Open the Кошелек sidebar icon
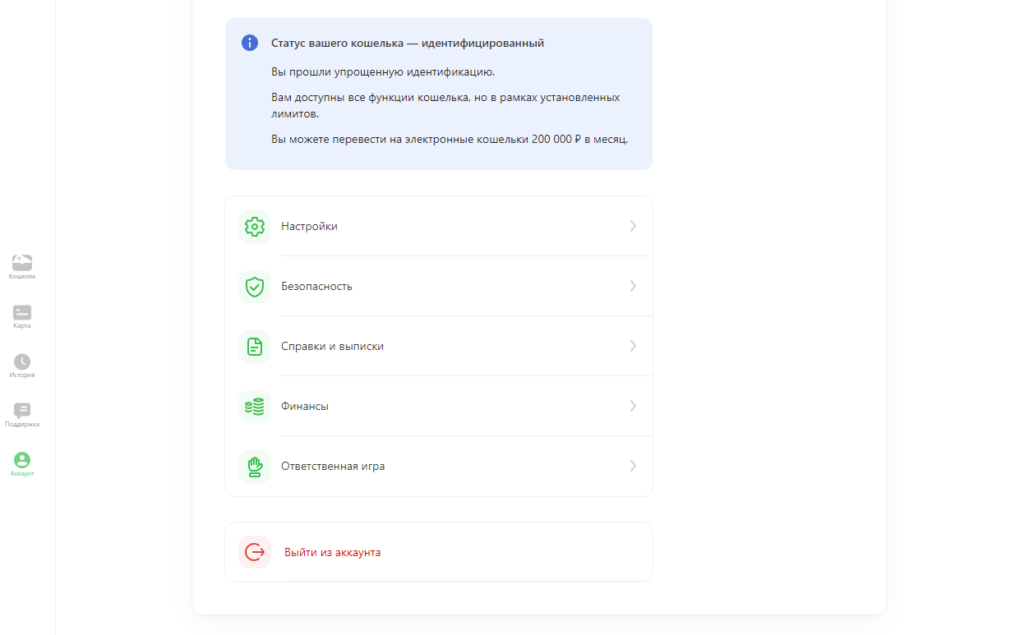This screenshot has height=635, width=1024. coord(22,263)
